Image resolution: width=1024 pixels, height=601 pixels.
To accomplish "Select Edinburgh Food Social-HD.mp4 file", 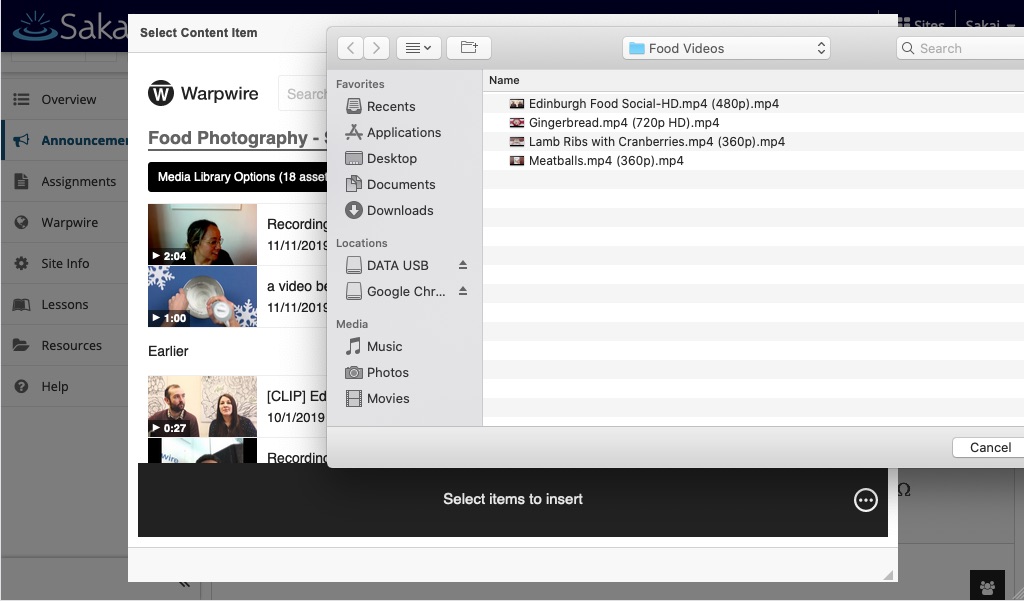I will tap(653, 104).
